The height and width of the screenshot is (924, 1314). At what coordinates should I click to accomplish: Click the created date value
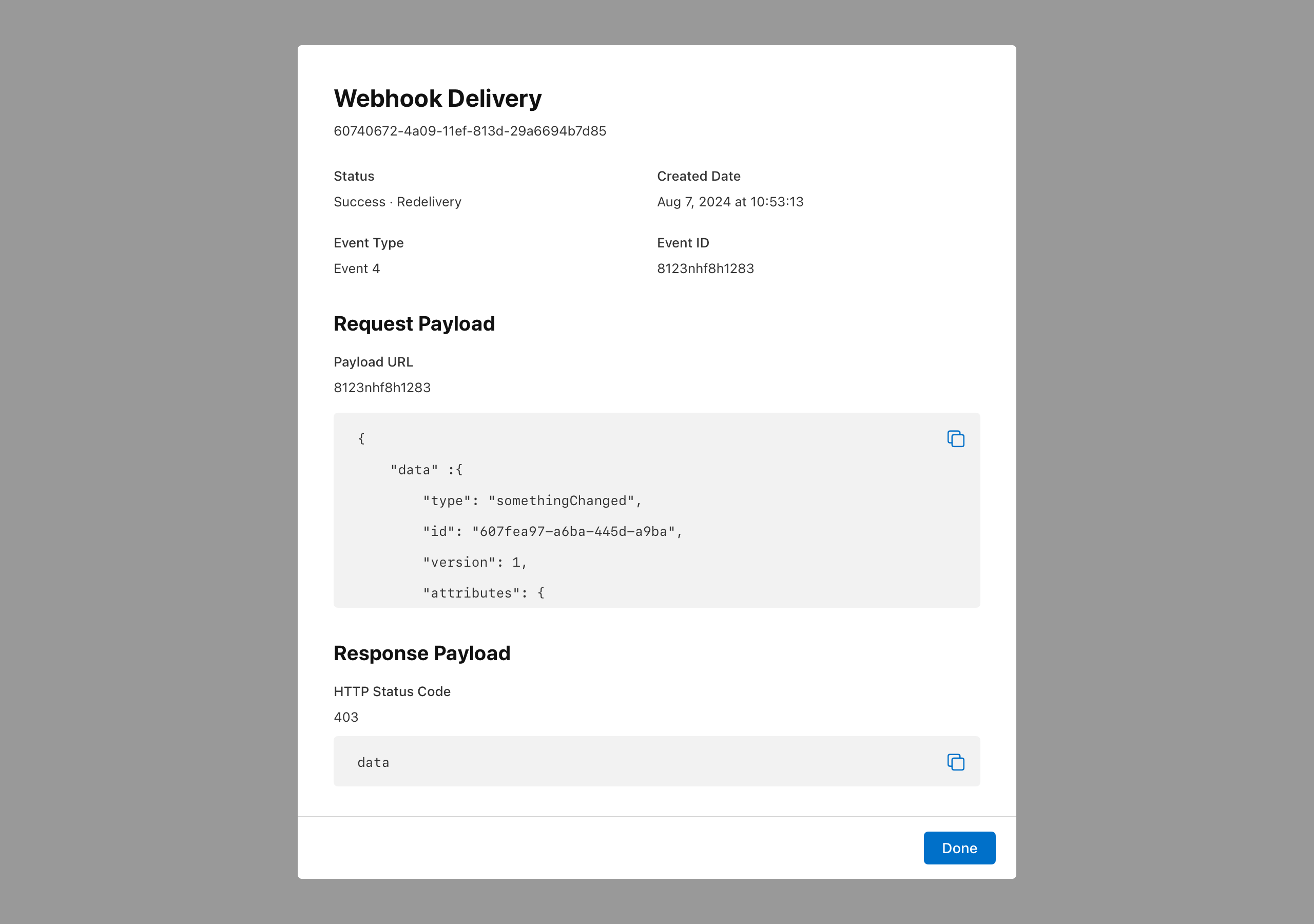pyautogui.click(x=730, y=202)
